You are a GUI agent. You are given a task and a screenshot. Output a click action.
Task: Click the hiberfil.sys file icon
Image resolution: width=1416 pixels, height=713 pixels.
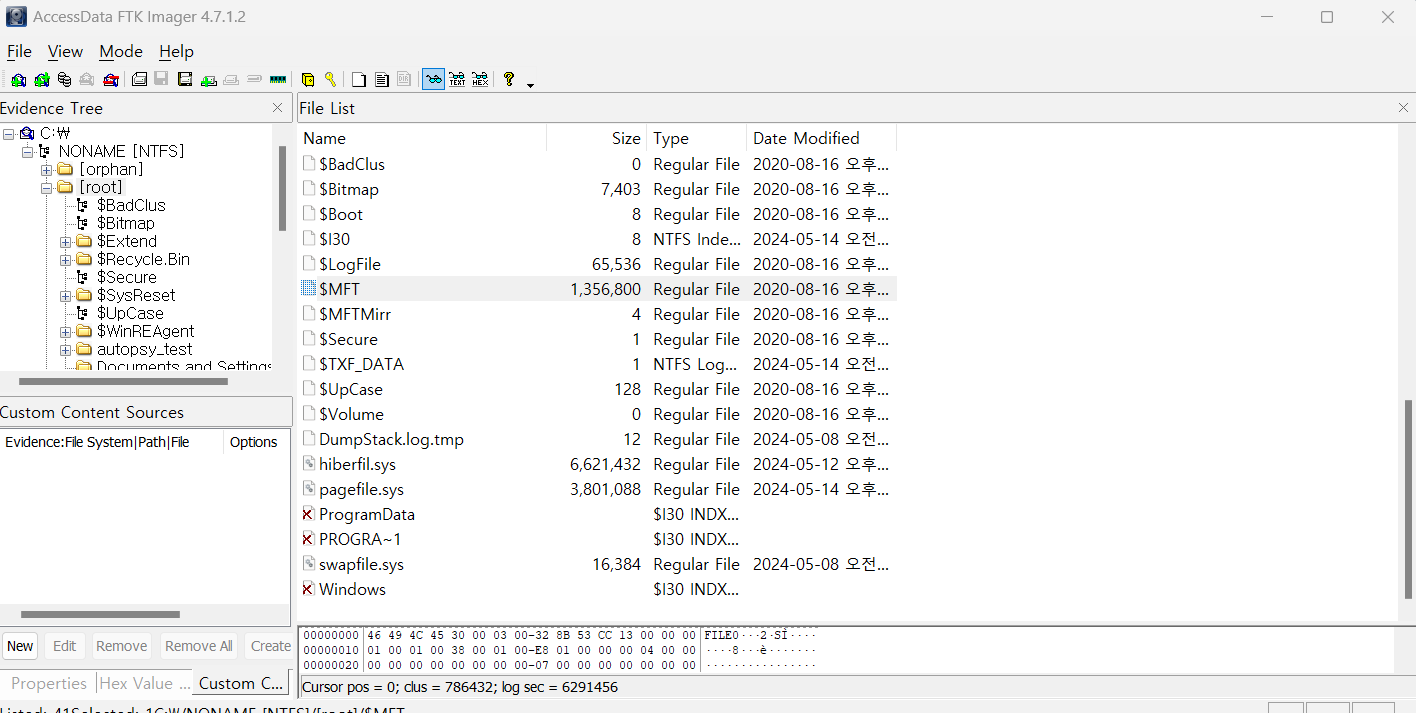(309, 464)
